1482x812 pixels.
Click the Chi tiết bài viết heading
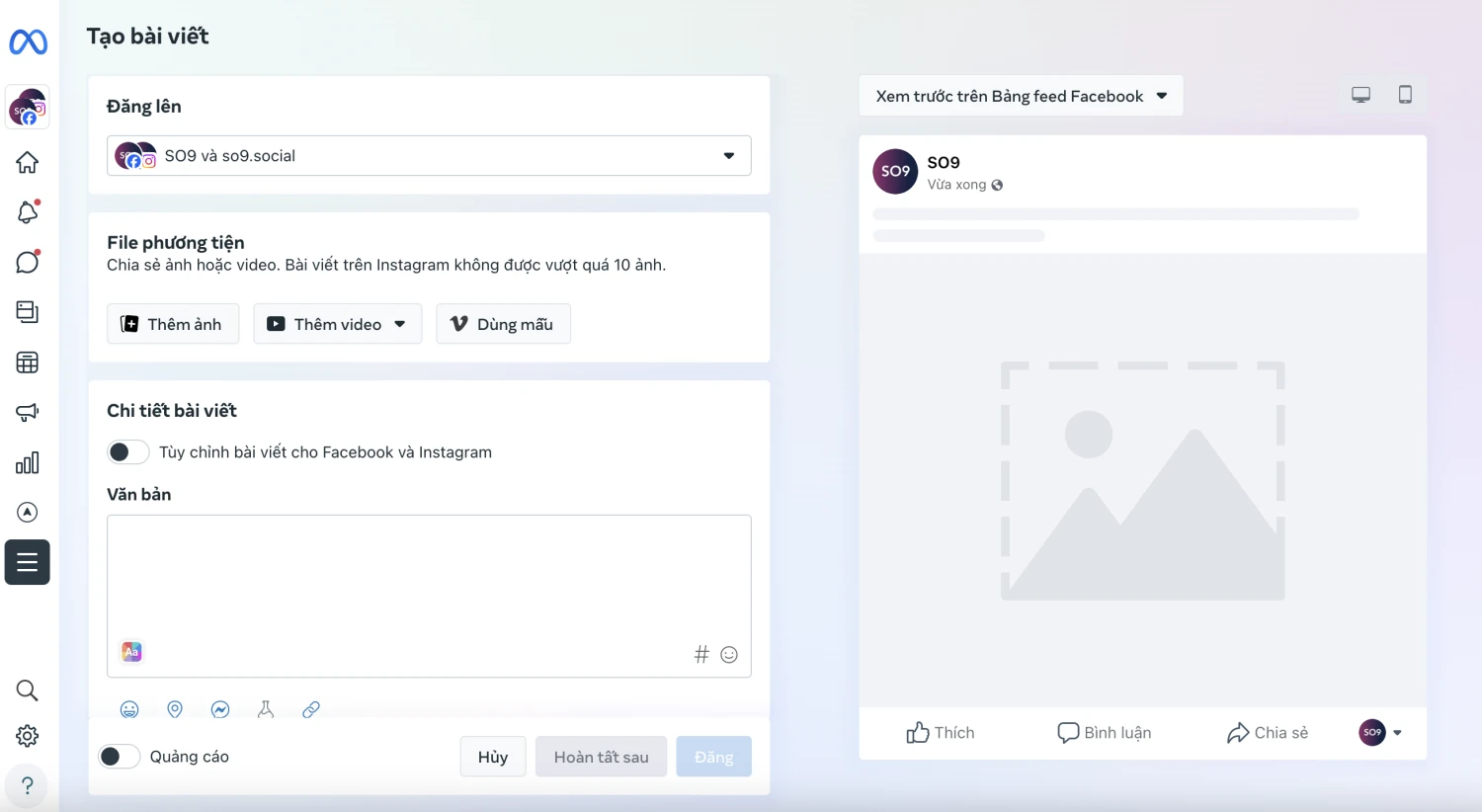(x=172, y=410)
